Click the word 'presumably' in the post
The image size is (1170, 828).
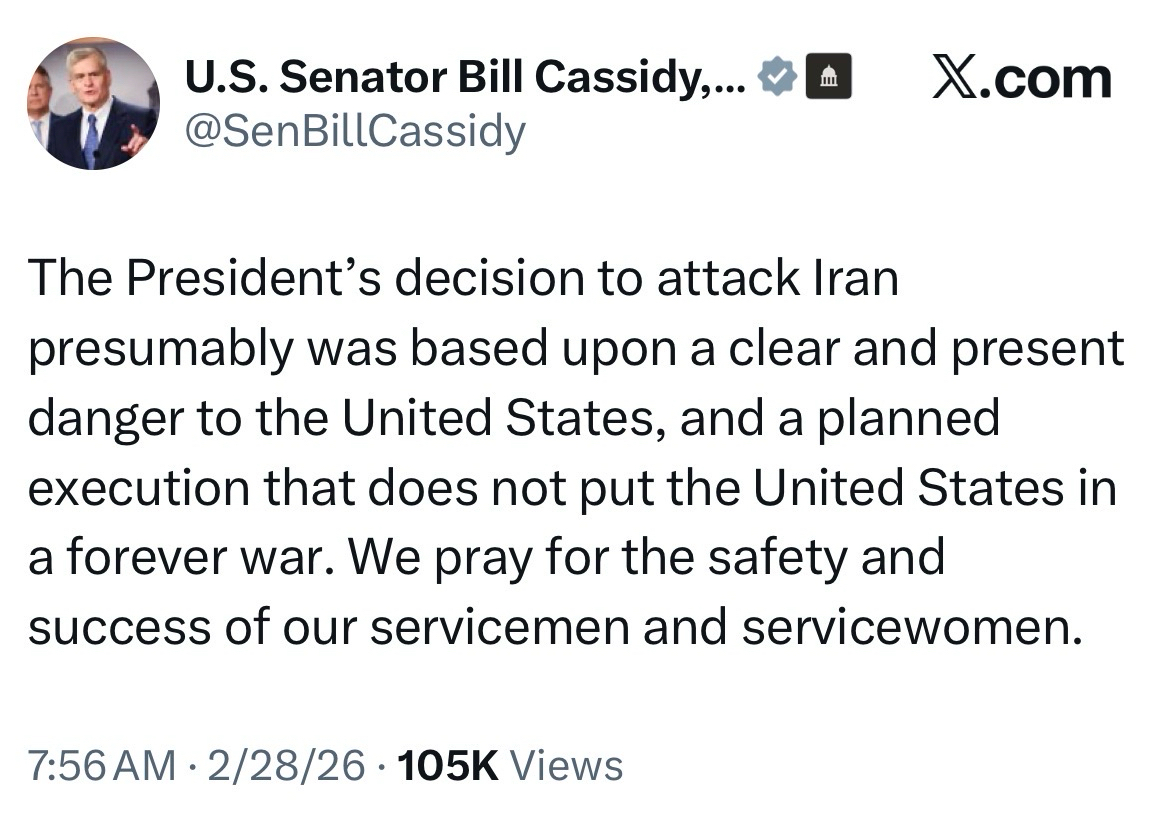[x=161, y=349]
